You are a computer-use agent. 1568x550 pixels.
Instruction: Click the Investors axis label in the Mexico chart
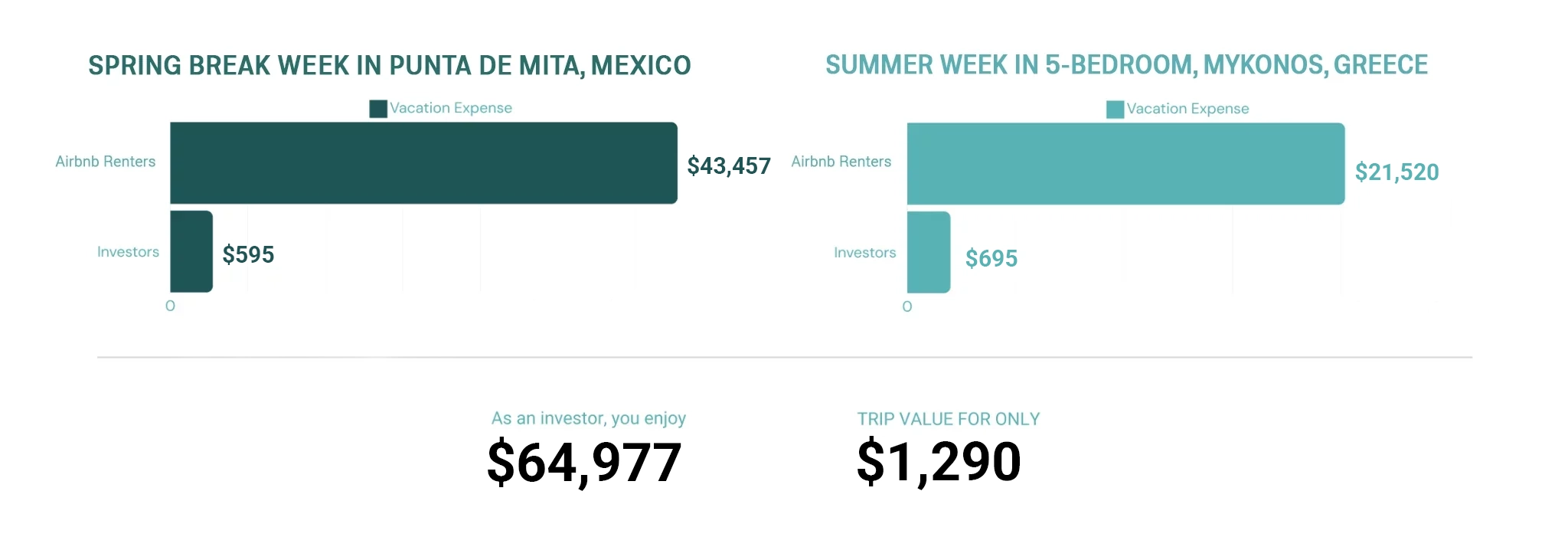(x=128, y=252)
